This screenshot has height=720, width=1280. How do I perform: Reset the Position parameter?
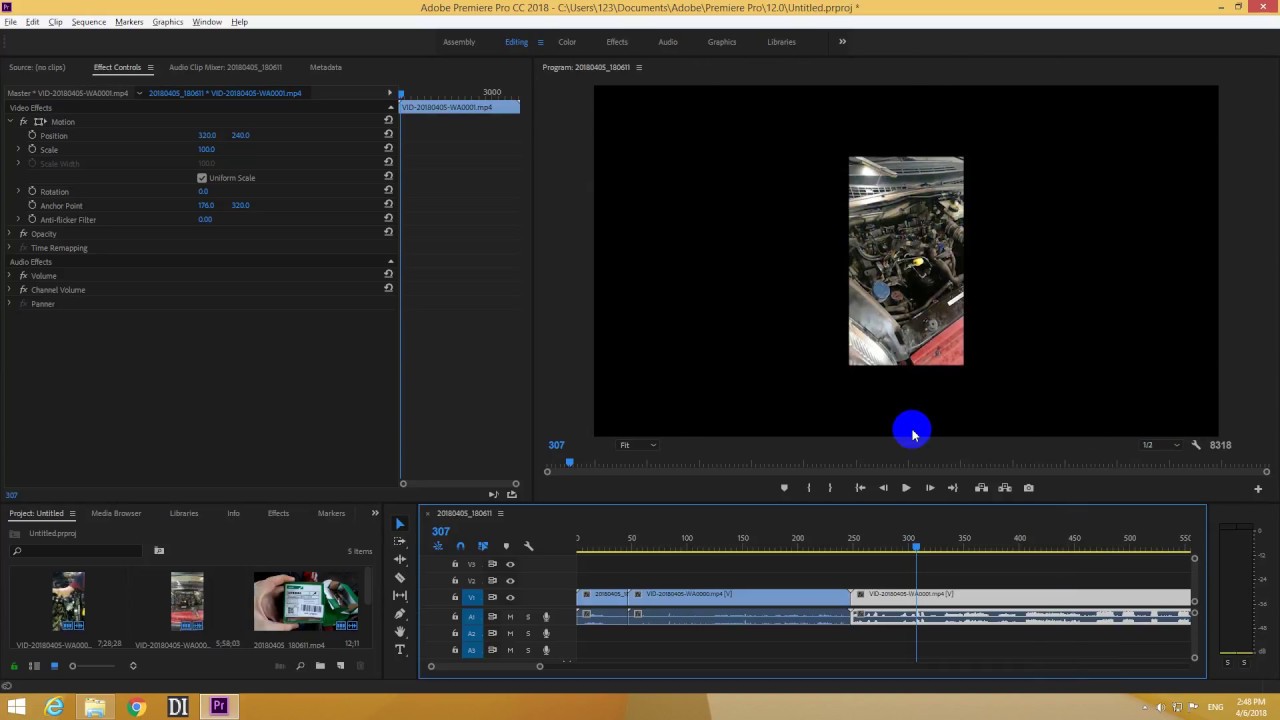[388, 135]
